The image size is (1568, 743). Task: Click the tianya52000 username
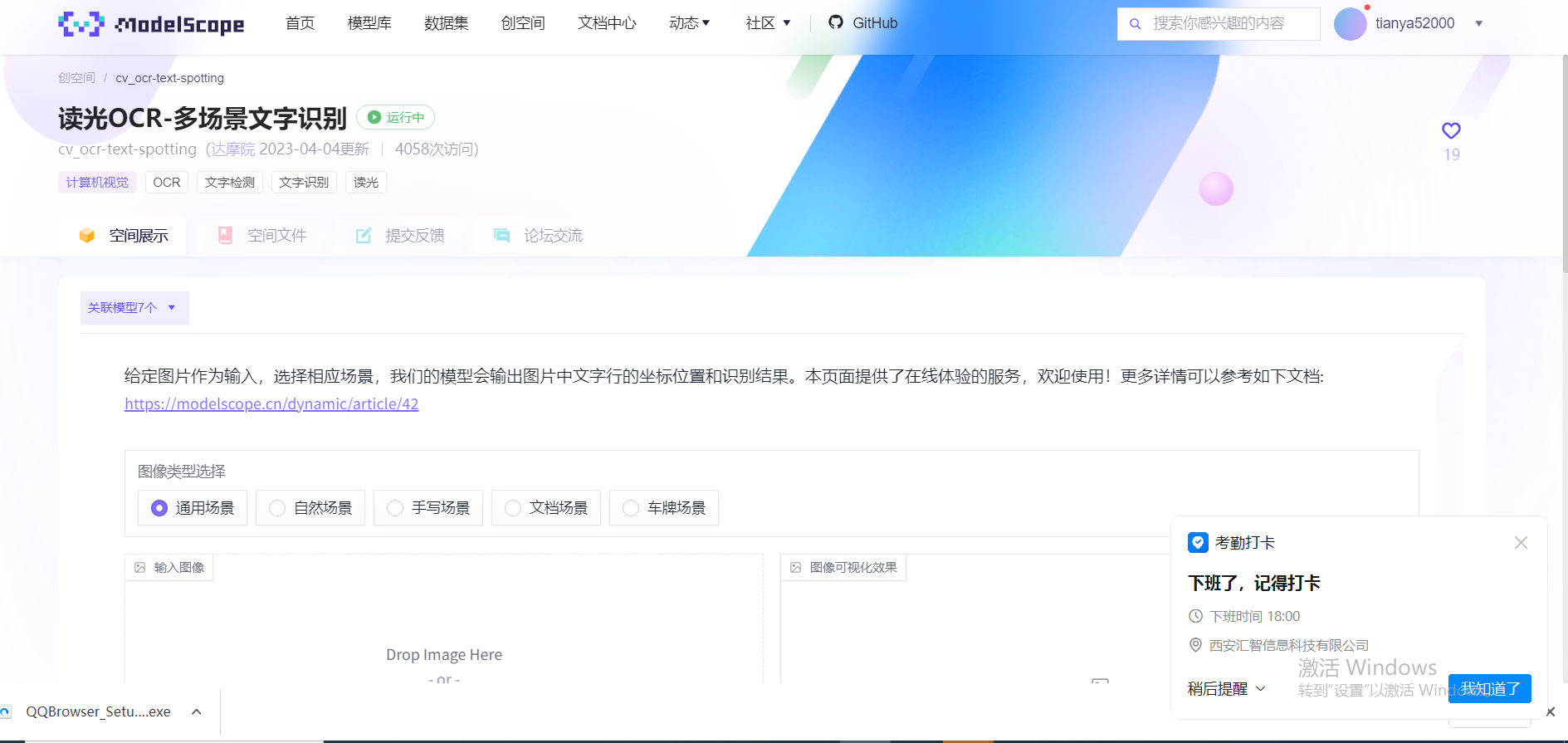(x=1414, y=23)
